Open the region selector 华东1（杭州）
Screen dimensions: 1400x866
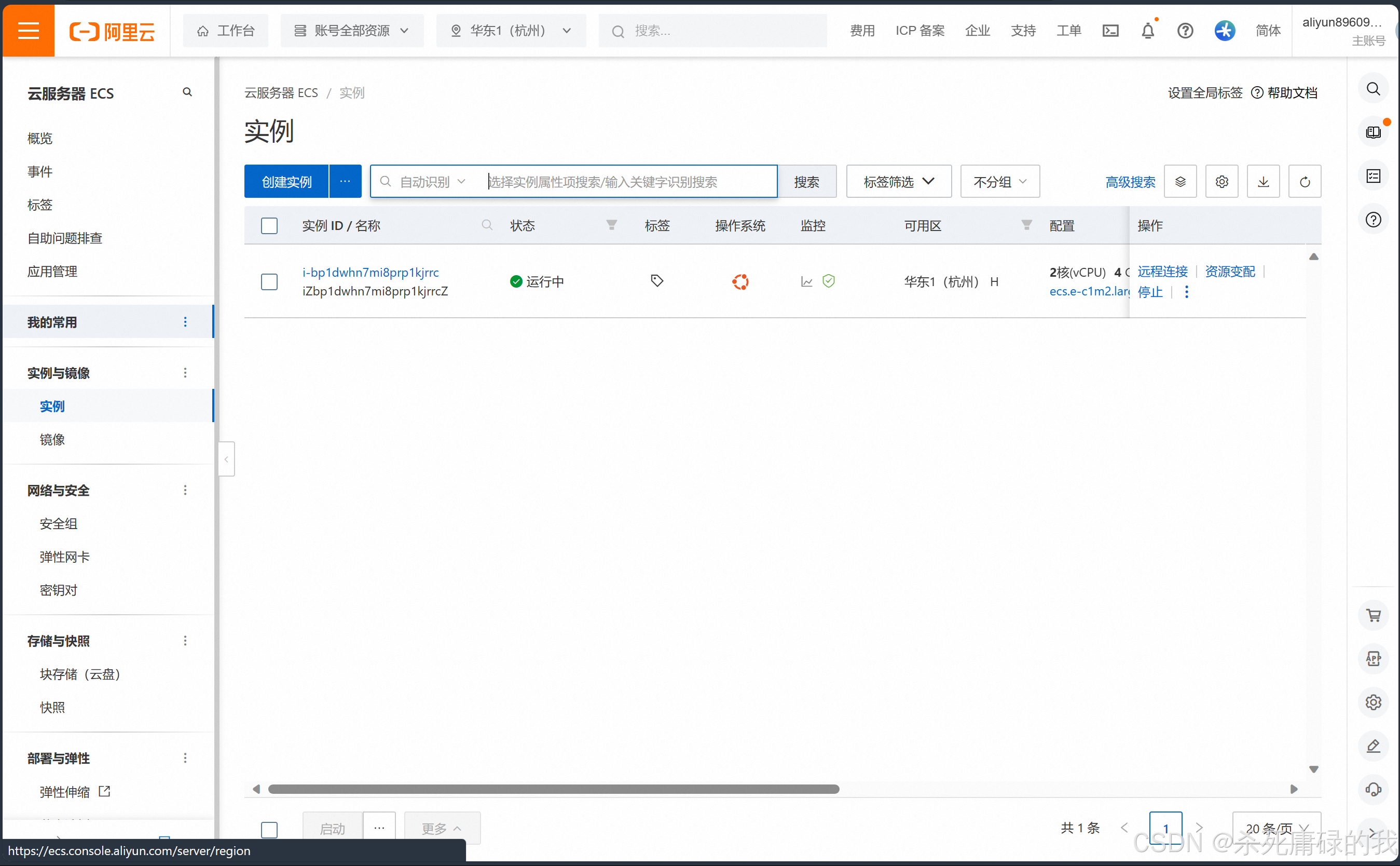pos(511,31)
